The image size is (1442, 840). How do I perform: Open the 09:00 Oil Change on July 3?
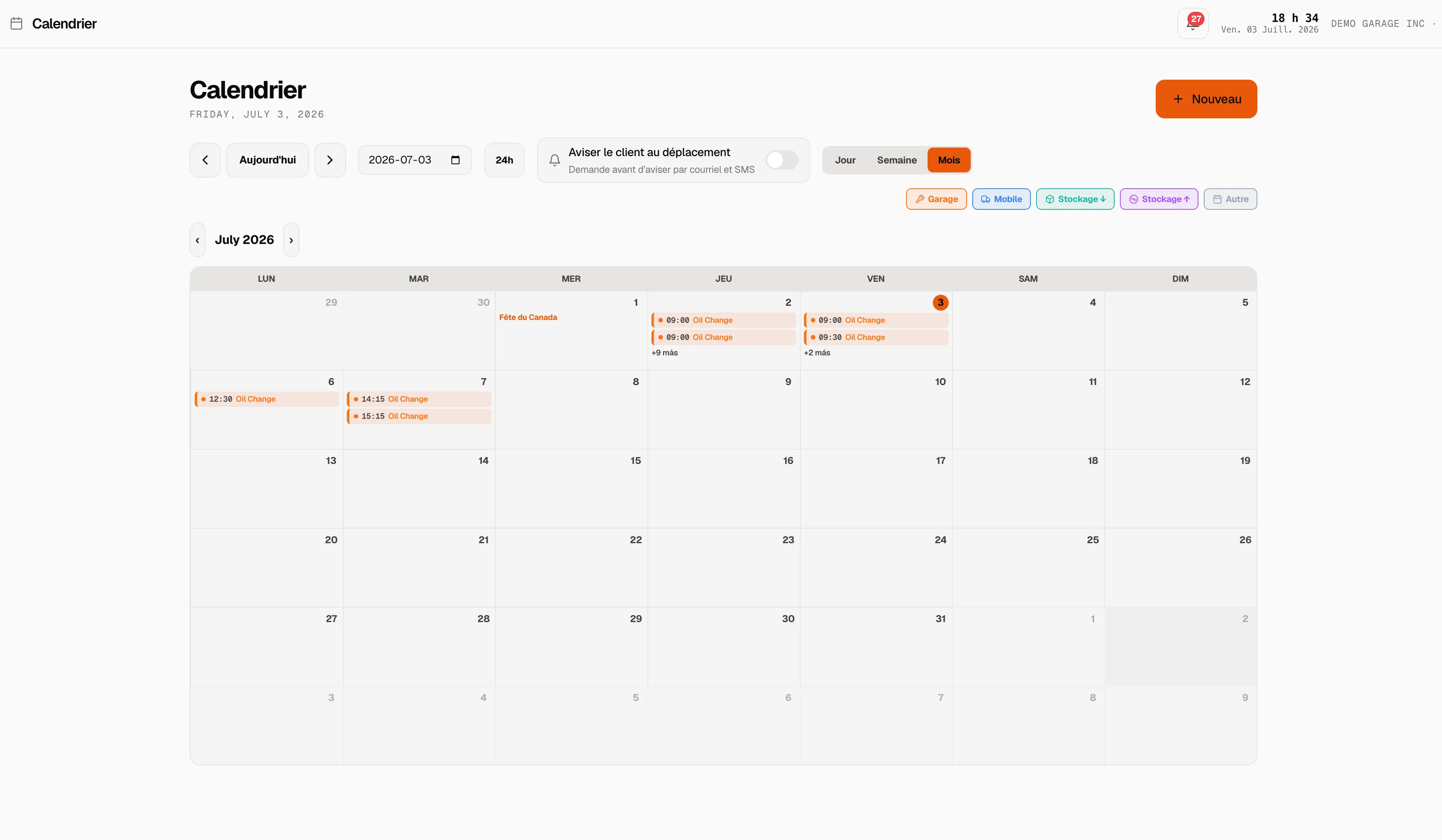[x=876, y=320]
